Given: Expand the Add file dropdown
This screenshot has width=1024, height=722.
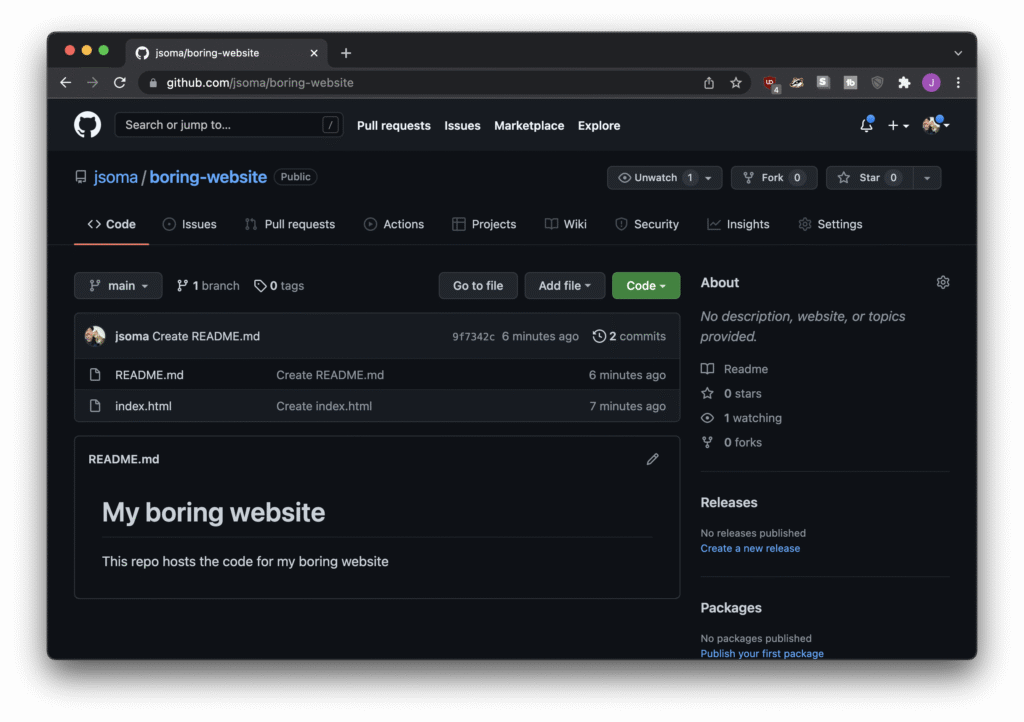Looking at the screenshot, I should pos(564,286).
